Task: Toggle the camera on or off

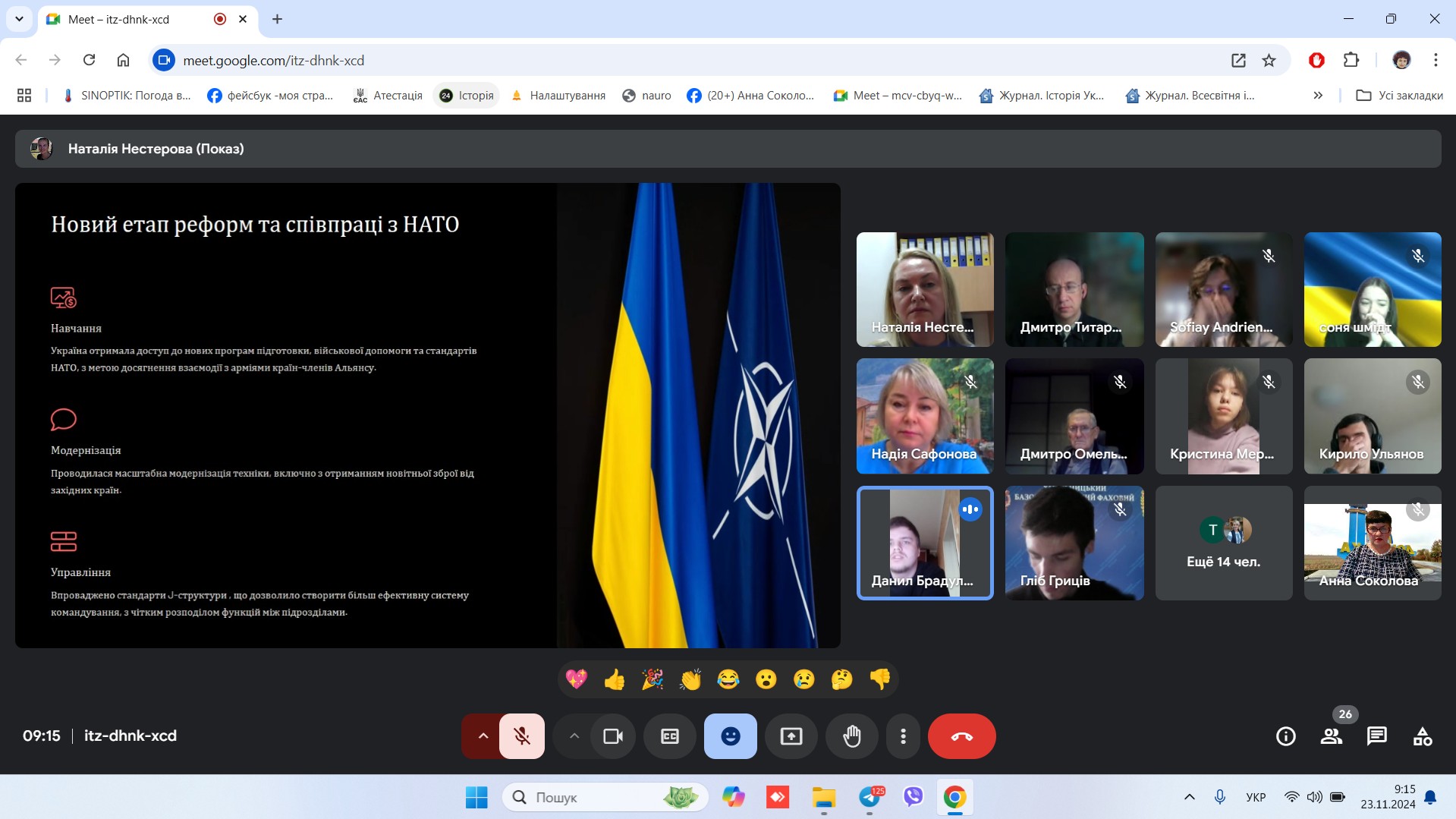Action: tap(613, 736)
